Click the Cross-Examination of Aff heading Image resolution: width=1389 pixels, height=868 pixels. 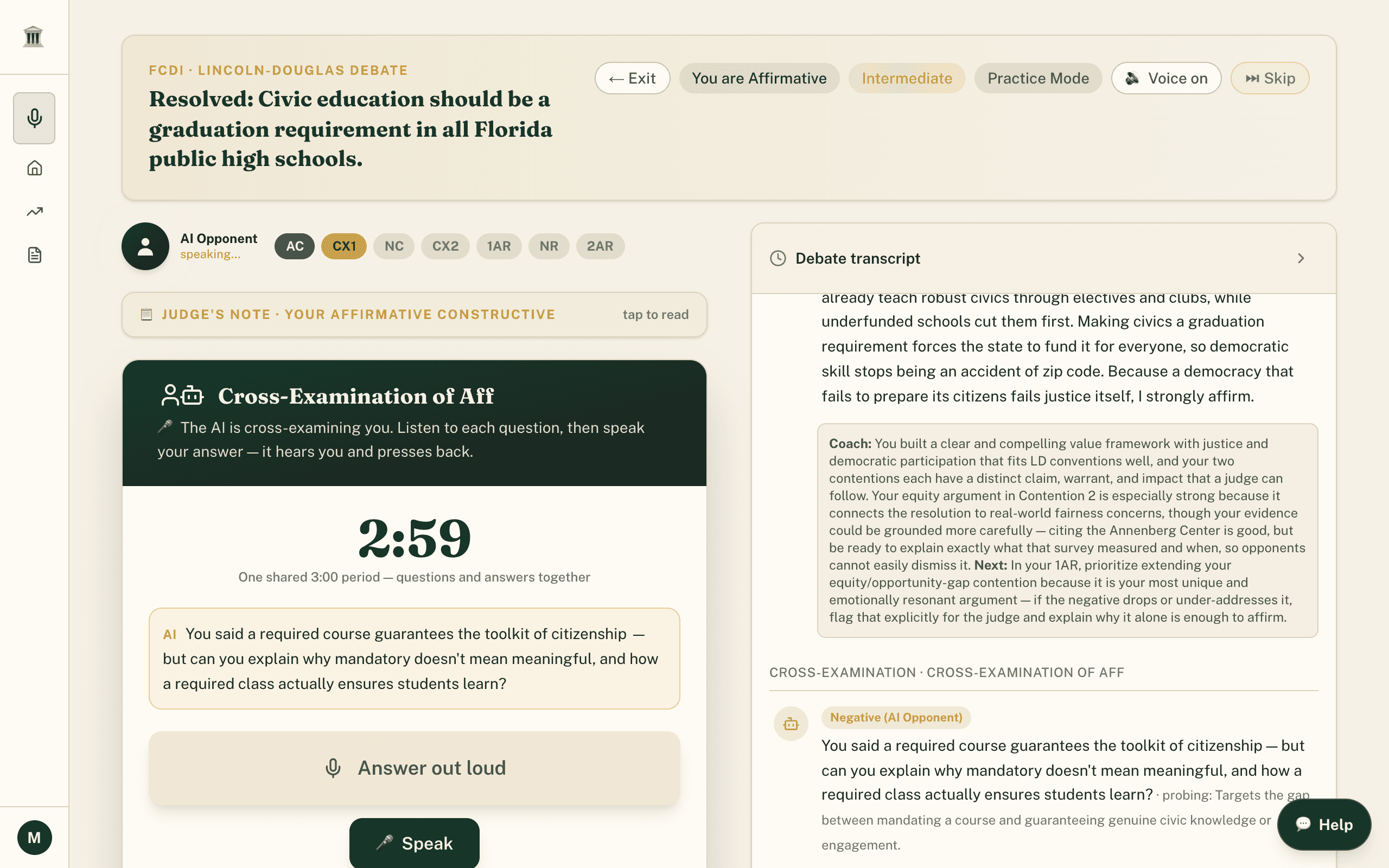pos(356,396)
